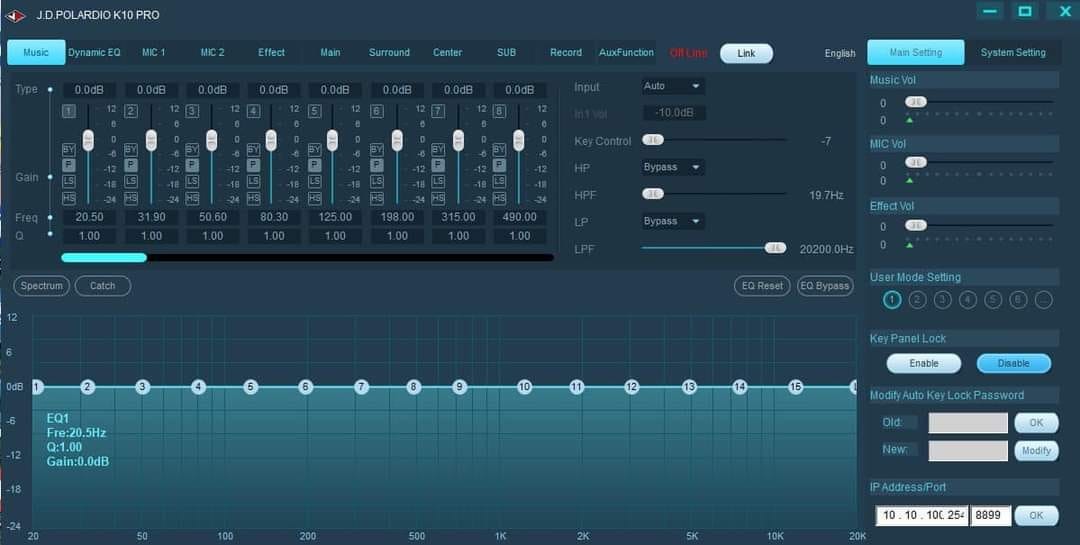Switch to the Dynamic EQ tab

[x=94, y=53]
